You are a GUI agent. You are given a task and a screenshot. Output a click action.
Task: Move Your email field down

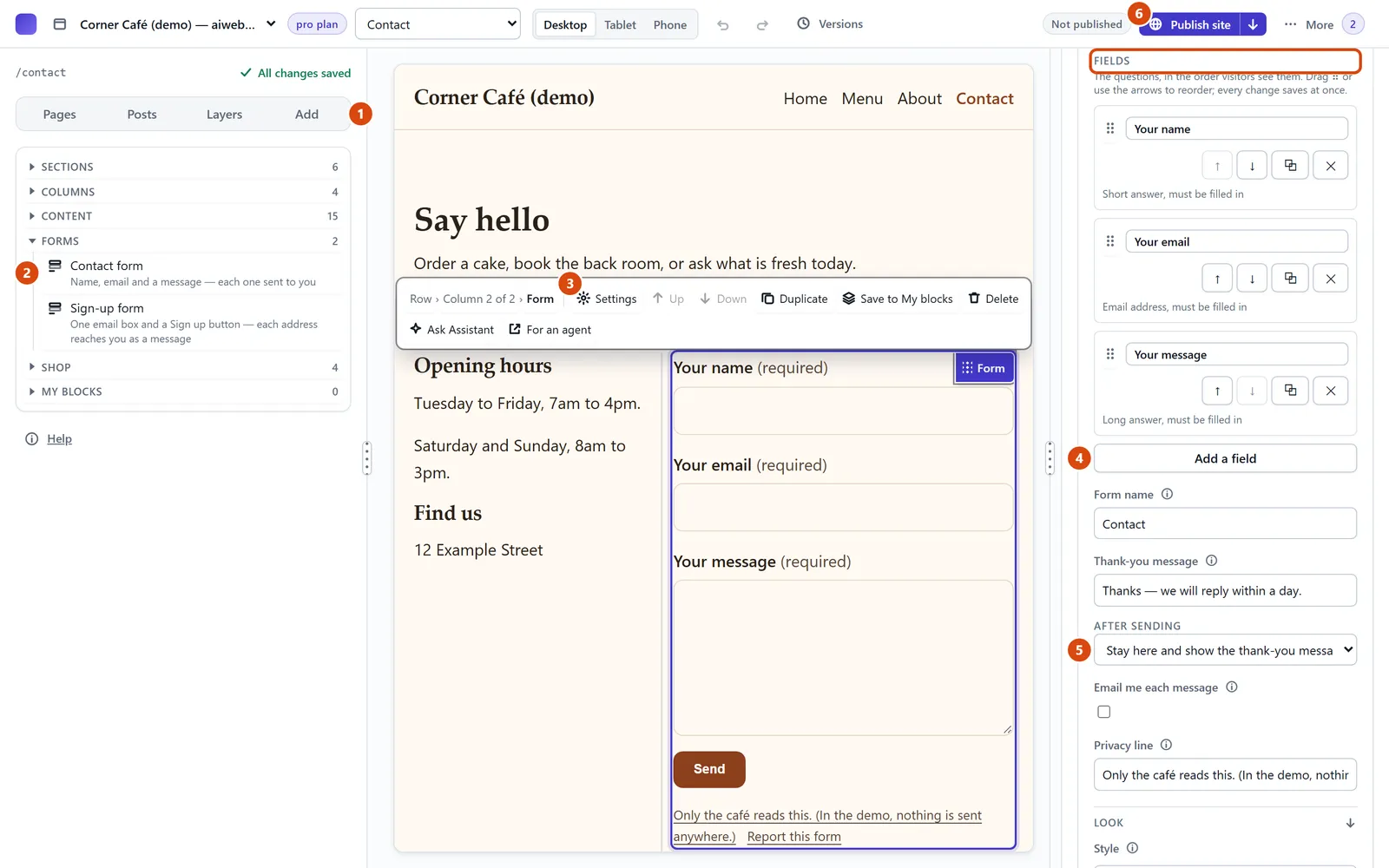coord(1252,279)
